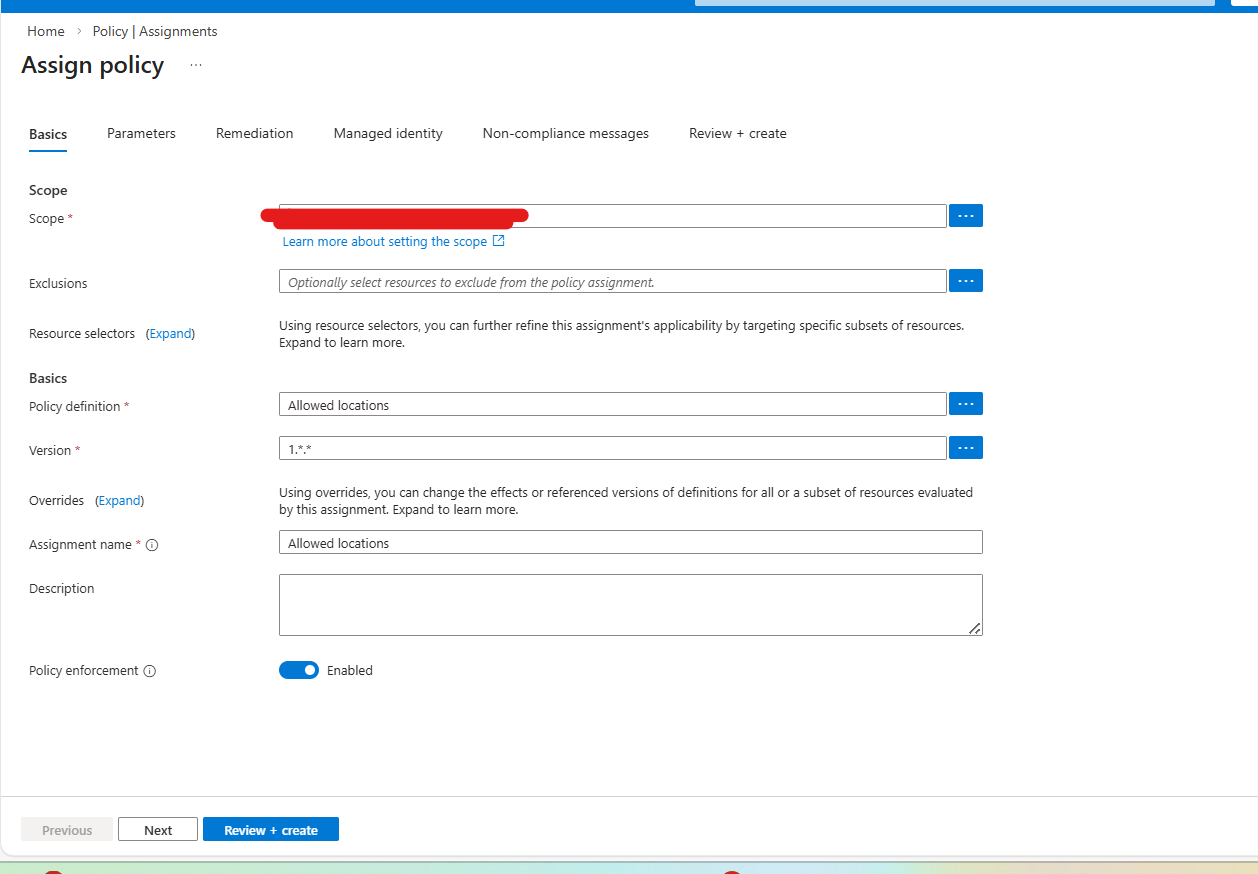Click the blue Review + create button
The image size is (1258, 874).
pyautogui.click(x=271, y=830)
